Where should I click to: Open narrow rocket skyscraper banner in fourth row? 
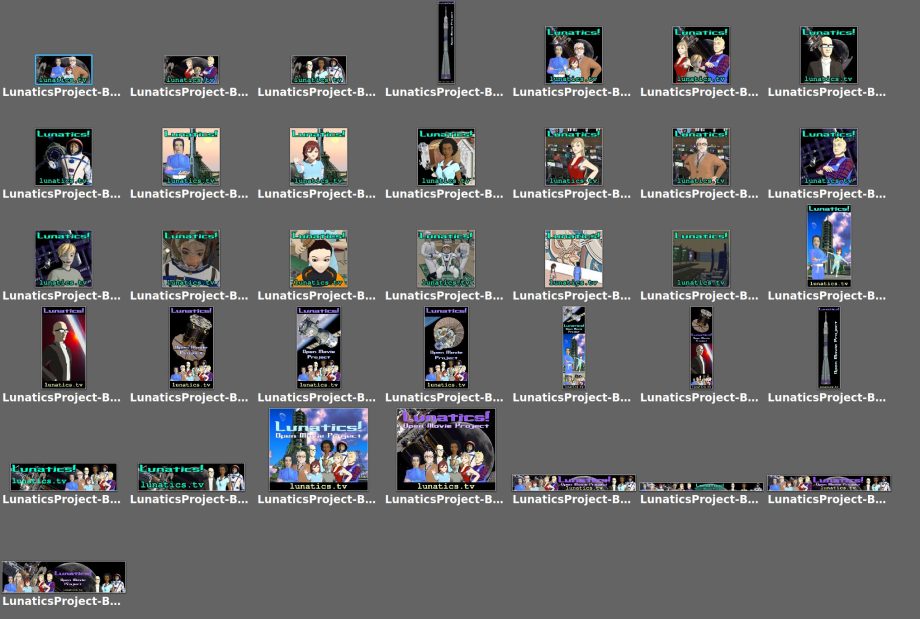(828, 347)
